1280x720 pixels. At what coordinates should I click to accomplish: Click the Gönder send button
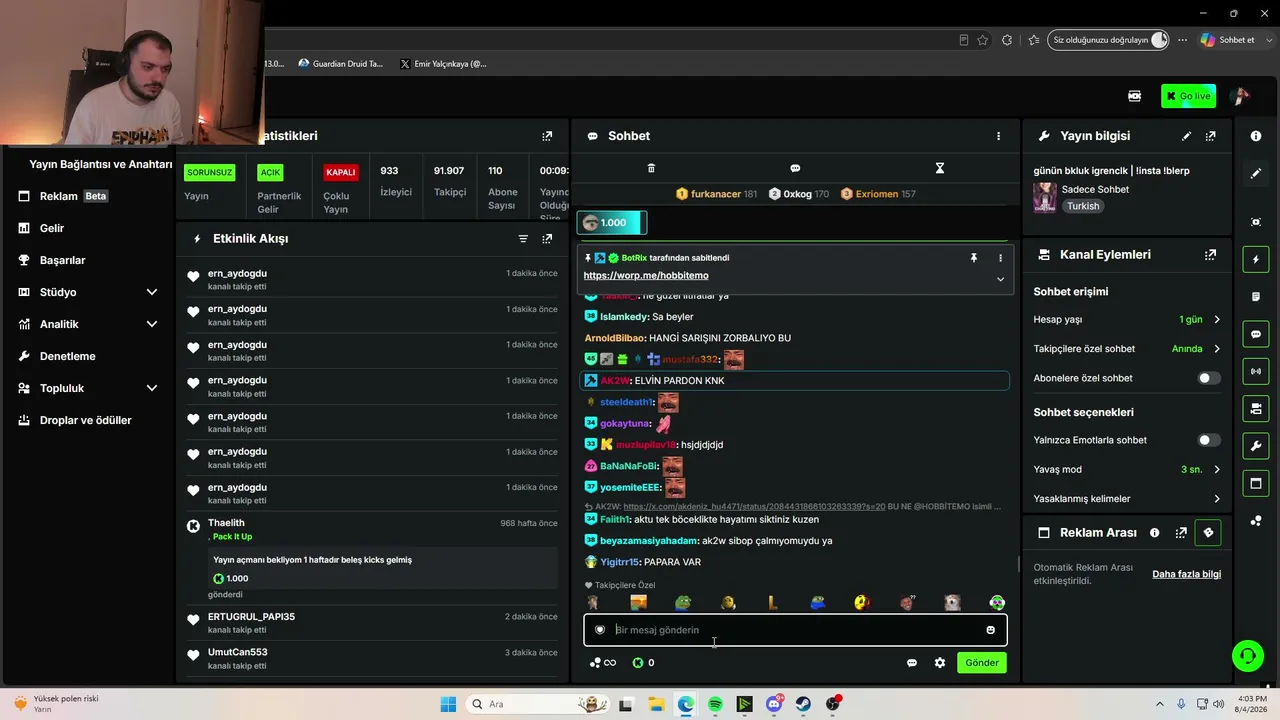(x=981, y=663)
